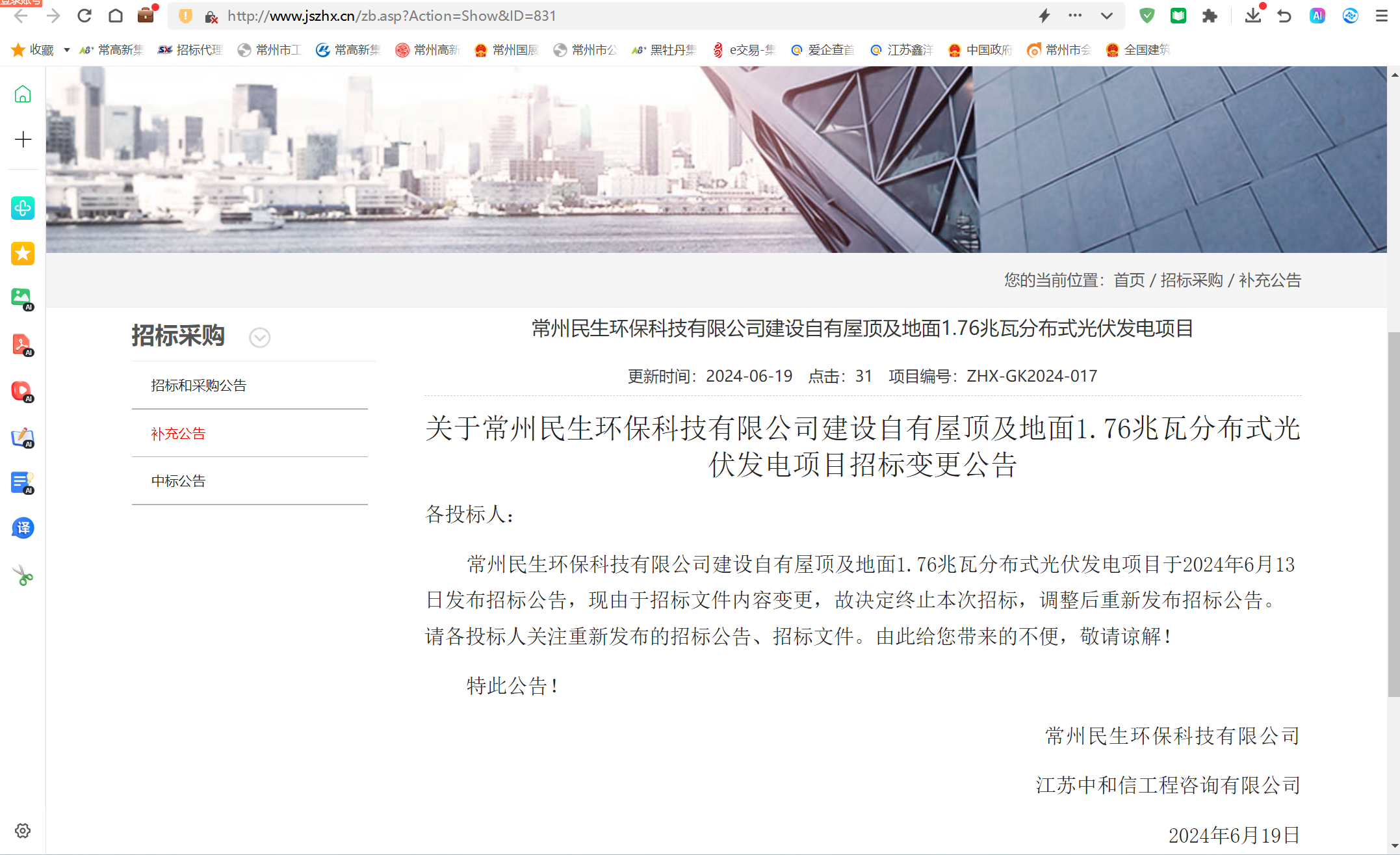
Task: Open the 招标和采购公告 menu item
Action: pyautogui.click(x=199, y=386)
